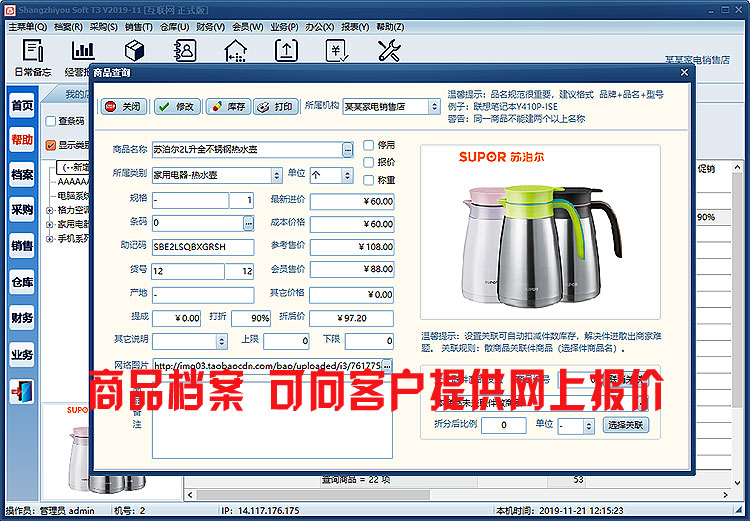
Task: Click the SUPOR kettle product image
Action: tap(540, 232)
